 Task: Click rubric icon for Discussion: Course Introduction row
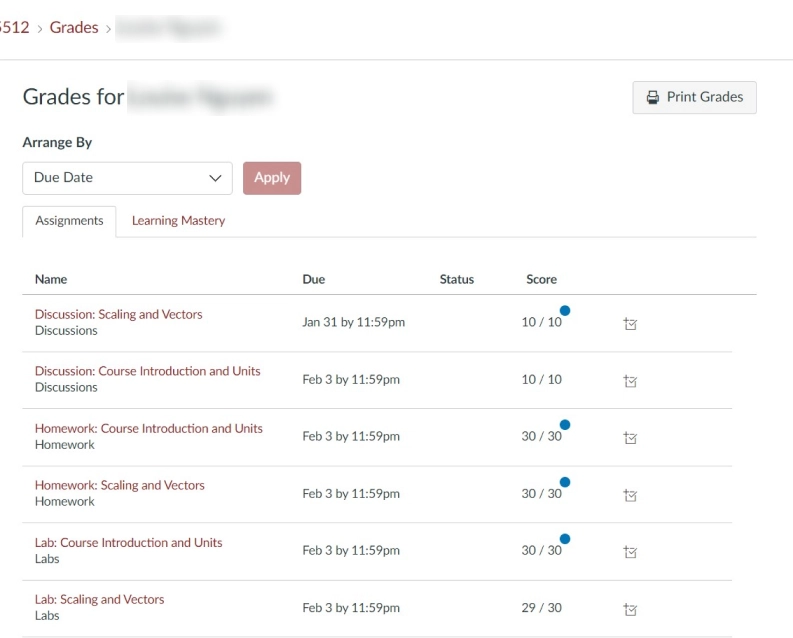pos(630,380)
